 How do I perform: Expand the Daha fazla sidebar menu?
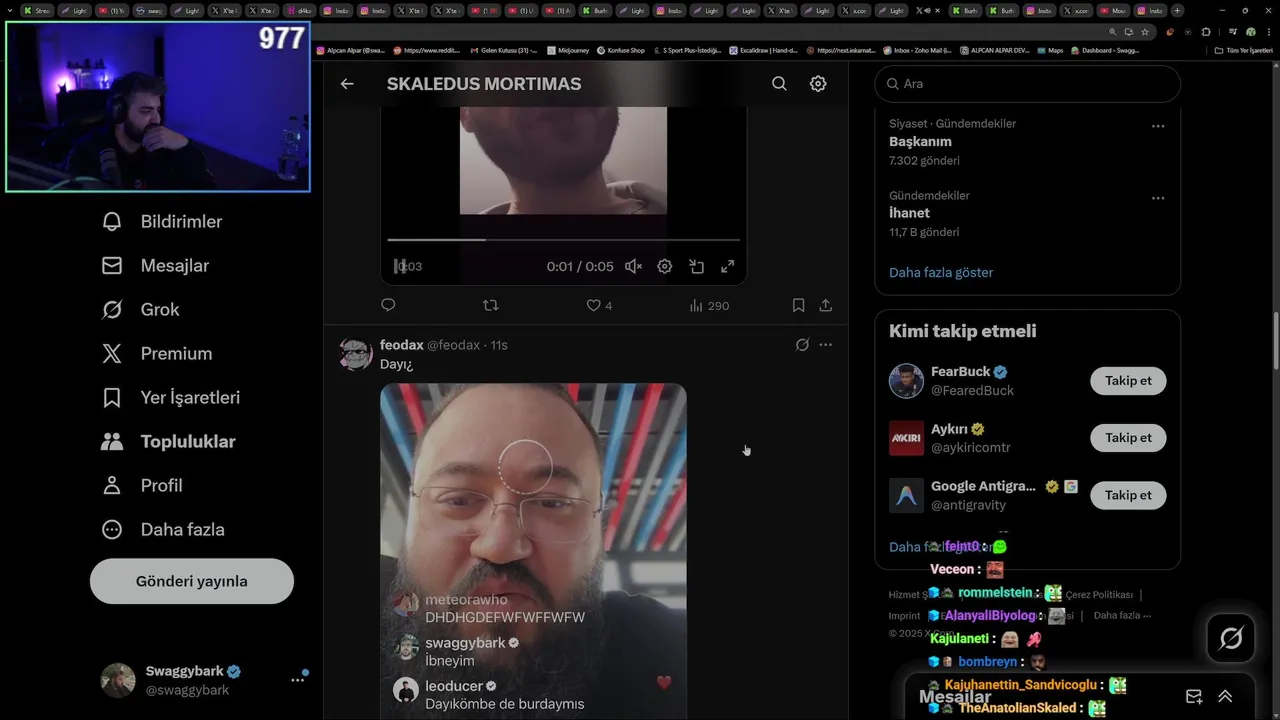coord(163,529)
